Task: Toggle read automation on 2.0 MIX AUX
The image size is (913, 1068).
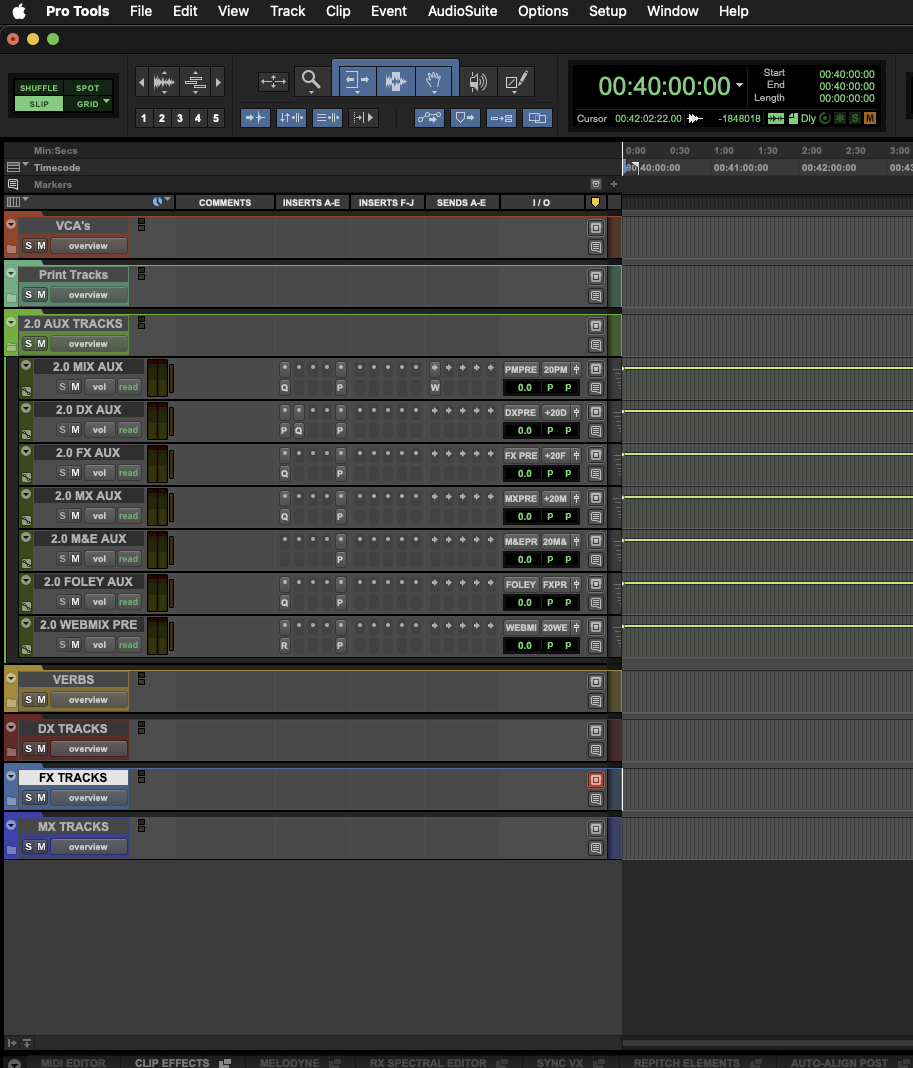Action: (128, 387)
